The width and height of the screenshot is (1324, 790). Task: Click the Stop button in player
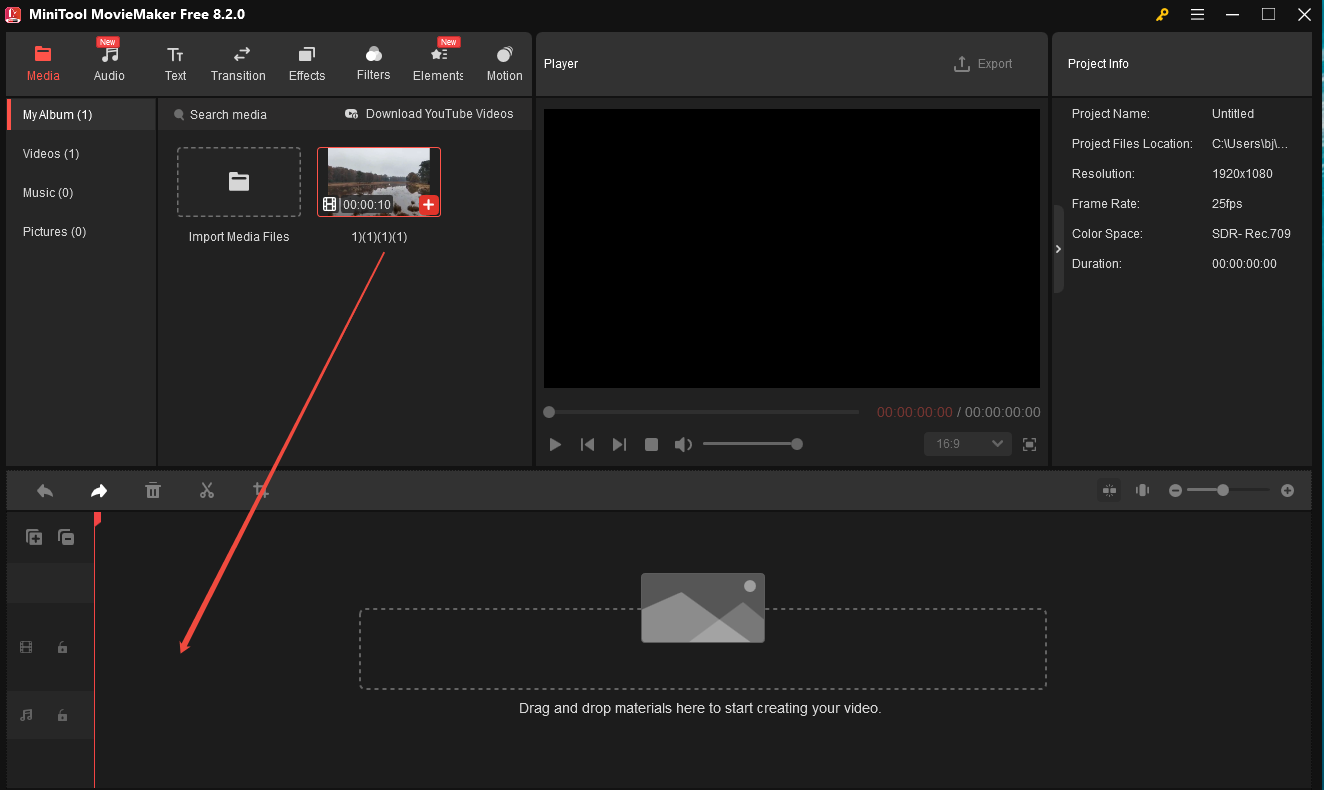coord(651,444)
